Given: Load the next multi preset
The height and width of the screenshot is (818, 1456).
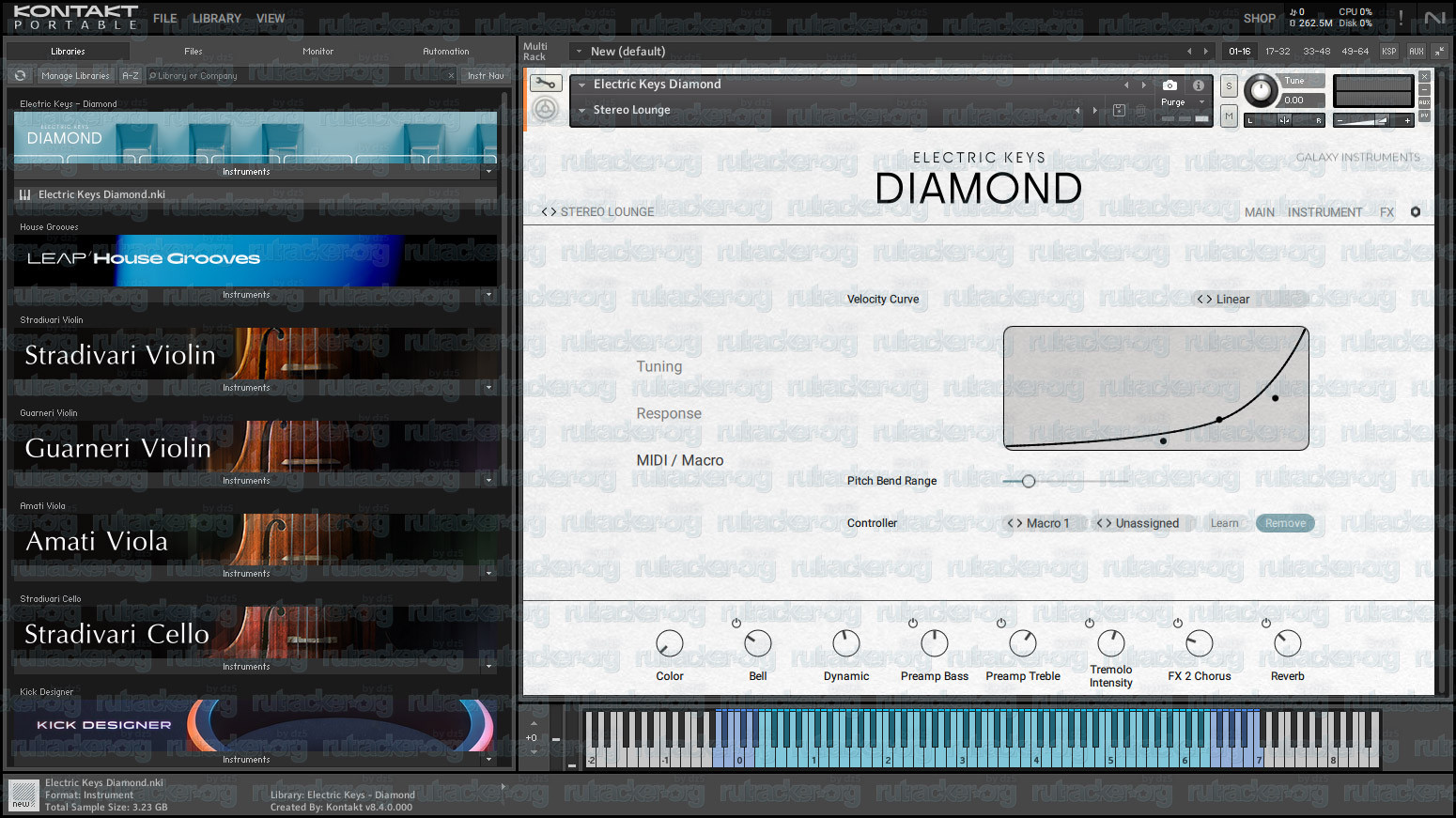Looking at the screenshot, I should (1206, 52).
